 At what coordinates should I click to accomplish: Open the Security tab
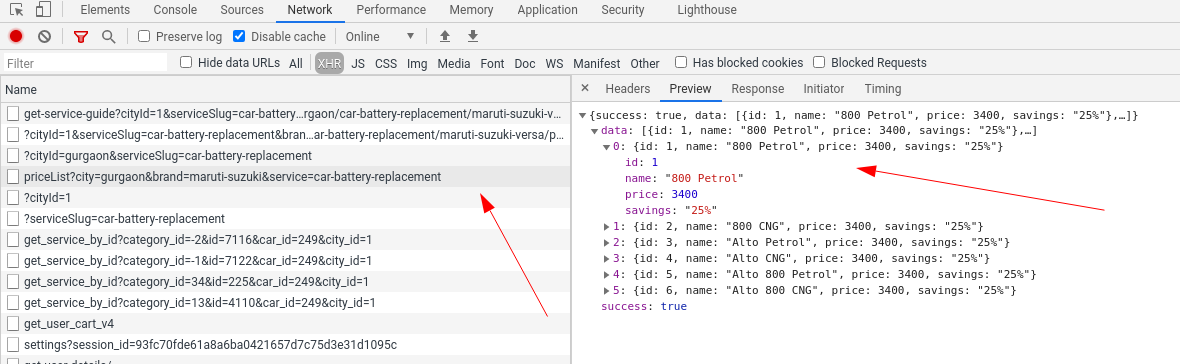point(622,11)
